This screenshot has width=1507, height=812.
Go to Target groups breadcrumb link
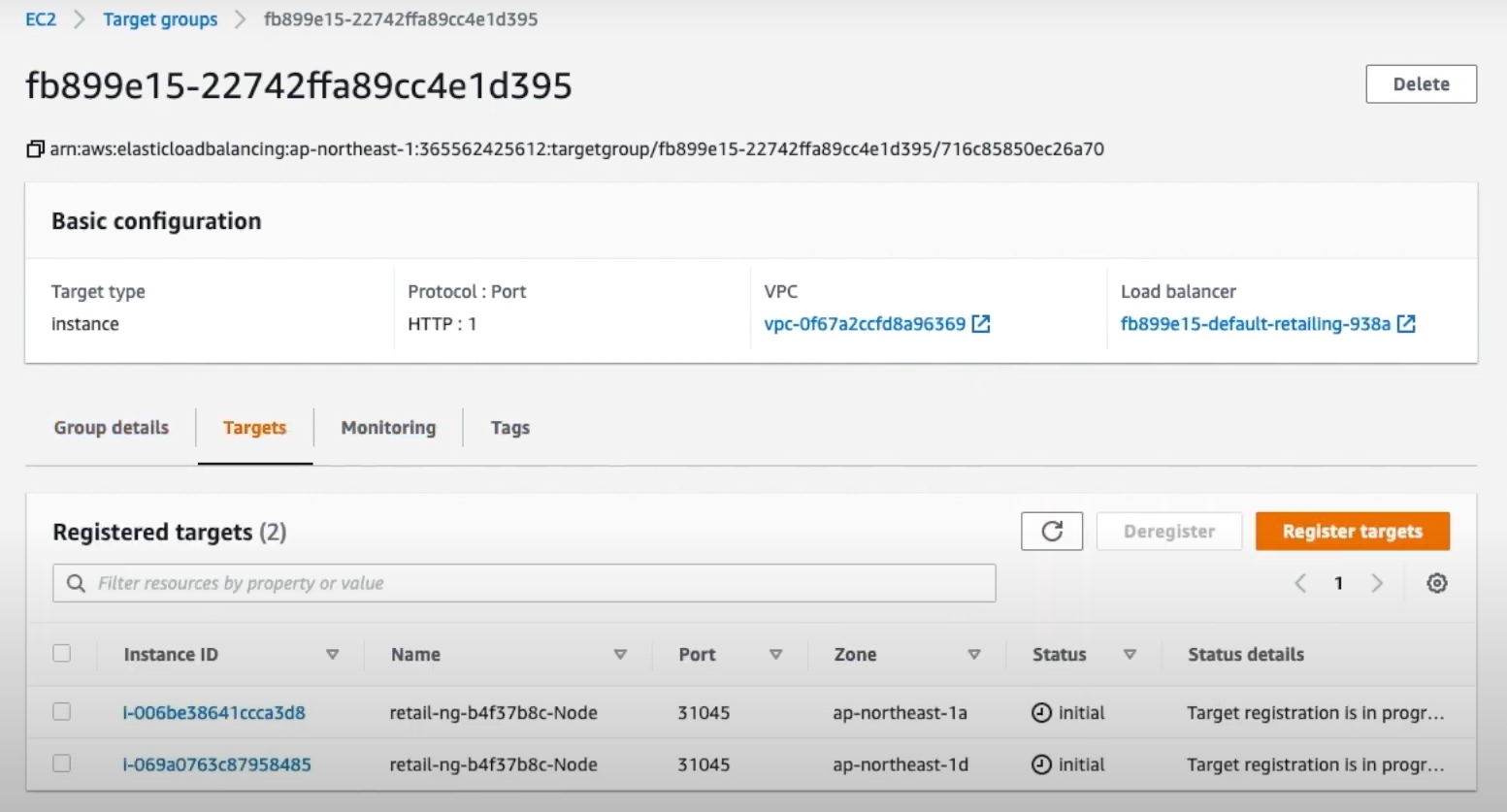tap(160, 19)
